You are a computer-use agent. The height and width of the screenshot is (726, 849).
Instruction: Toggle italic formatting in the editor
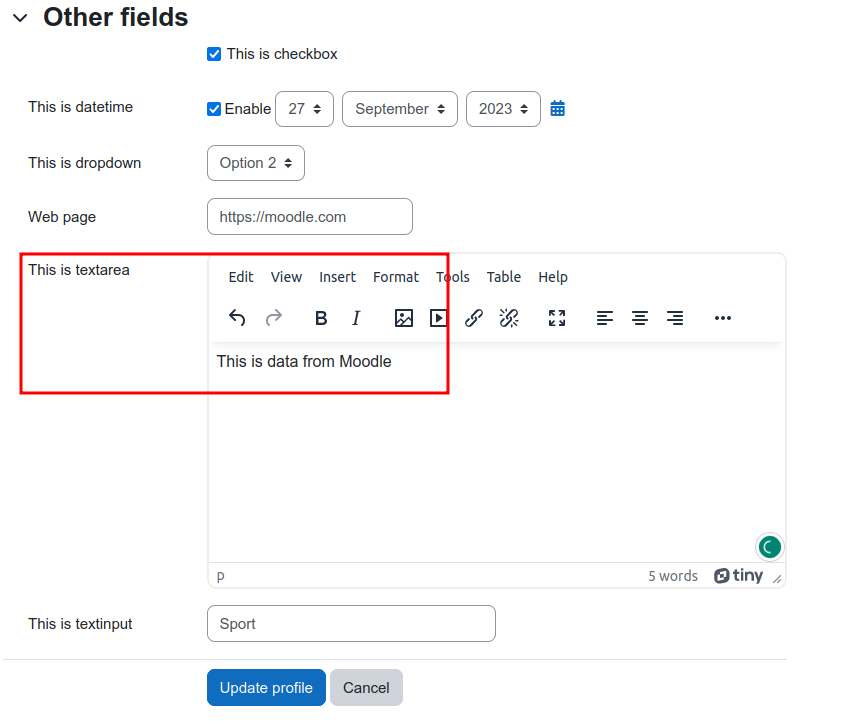click(356, 318)
